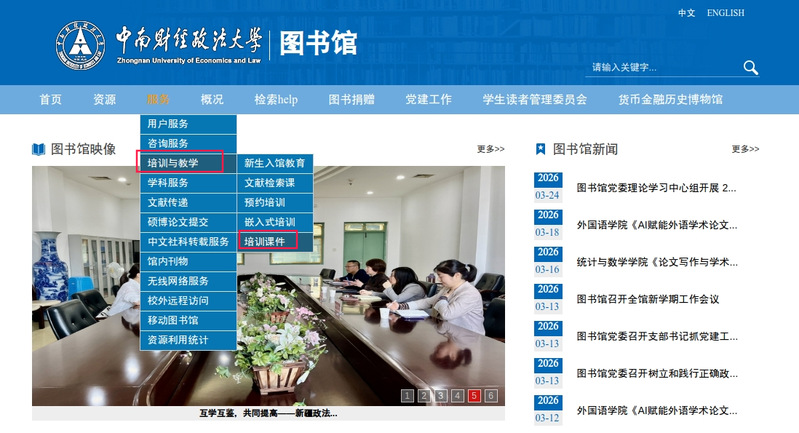The image size is (799, 433).
Task: Expand the 资源 navigation menu
Action: (x=104, y=100)
